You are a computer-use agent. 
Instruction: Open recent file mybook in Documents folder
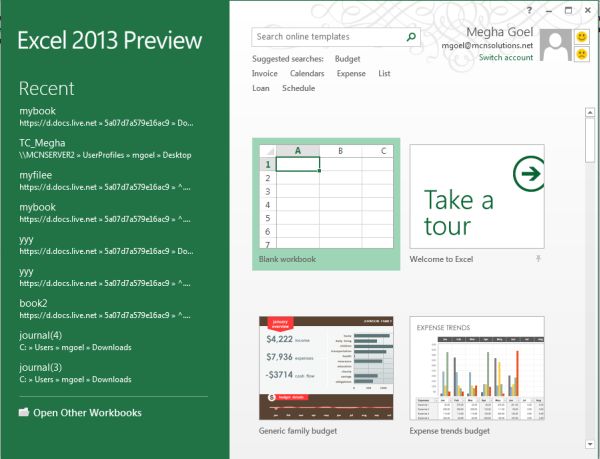click(x=106, y=117)
